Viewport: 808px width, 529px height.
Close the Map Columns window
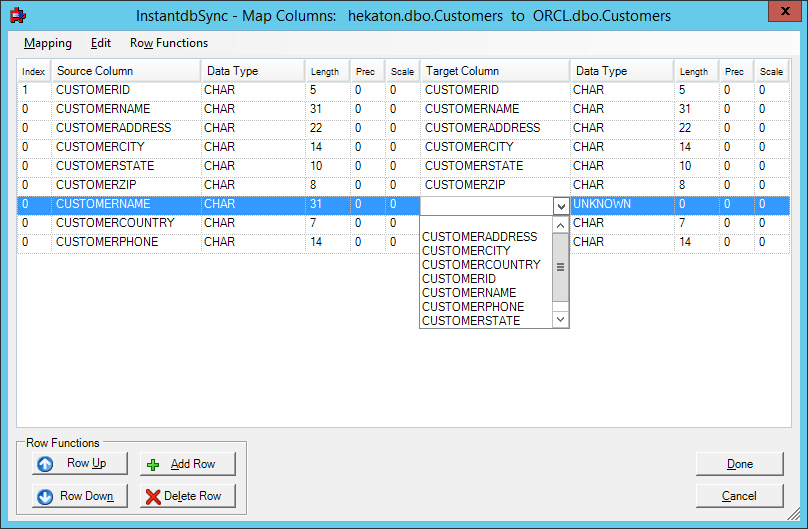coord(785,11)
